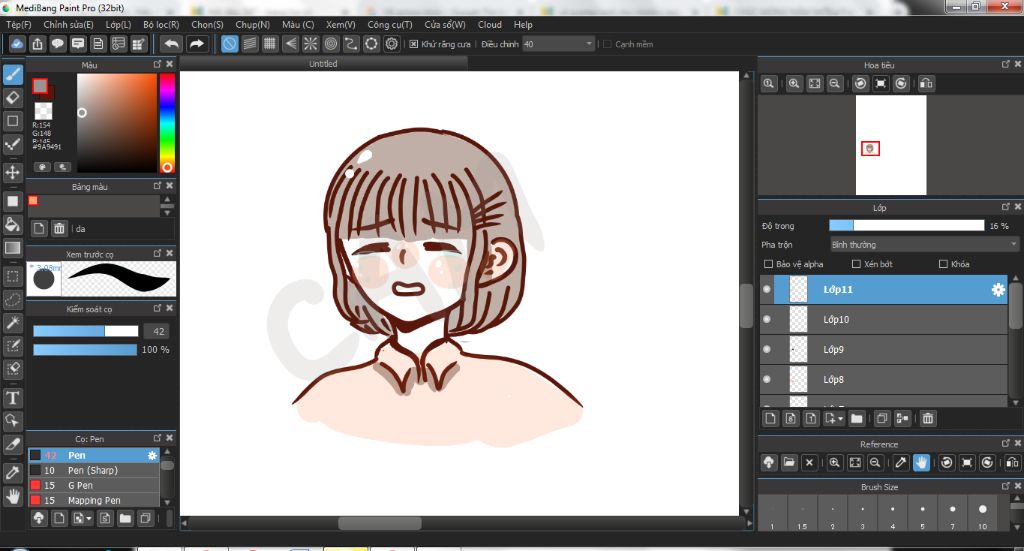Click the hue spectrum bar

click(x=167, y=123)
